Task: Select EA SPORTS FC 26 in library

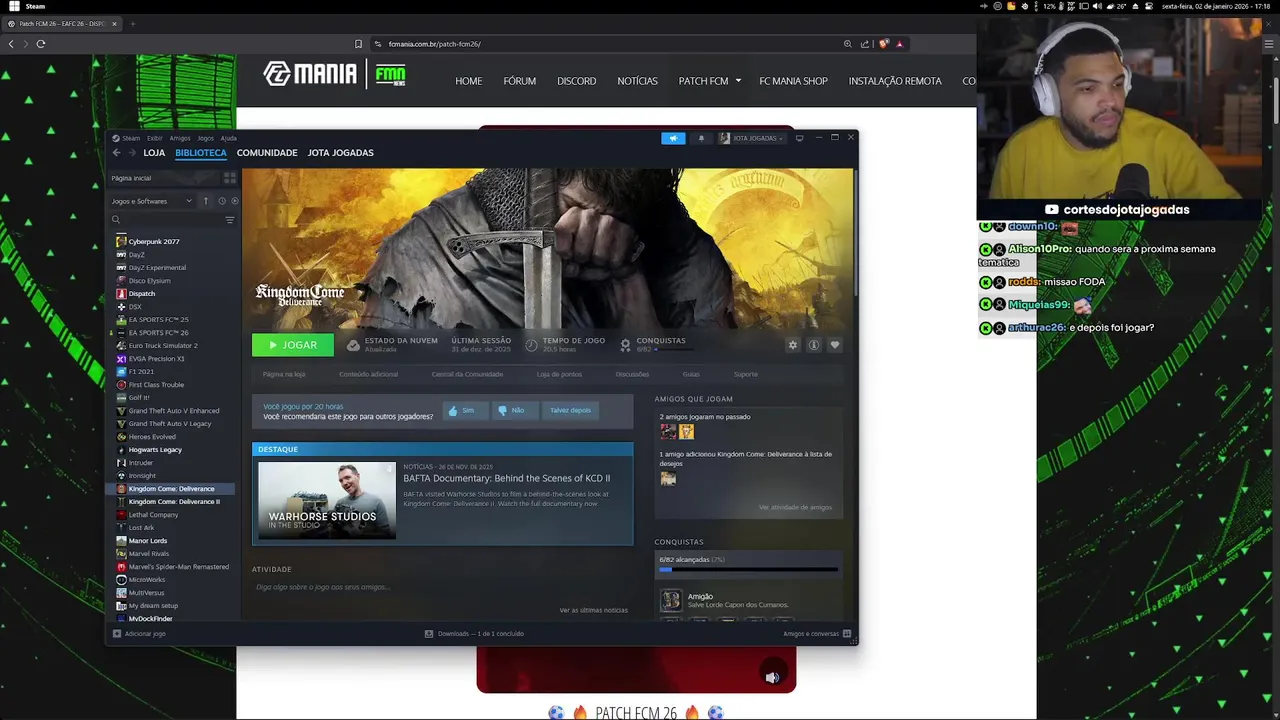Action: tap(158, 333)
